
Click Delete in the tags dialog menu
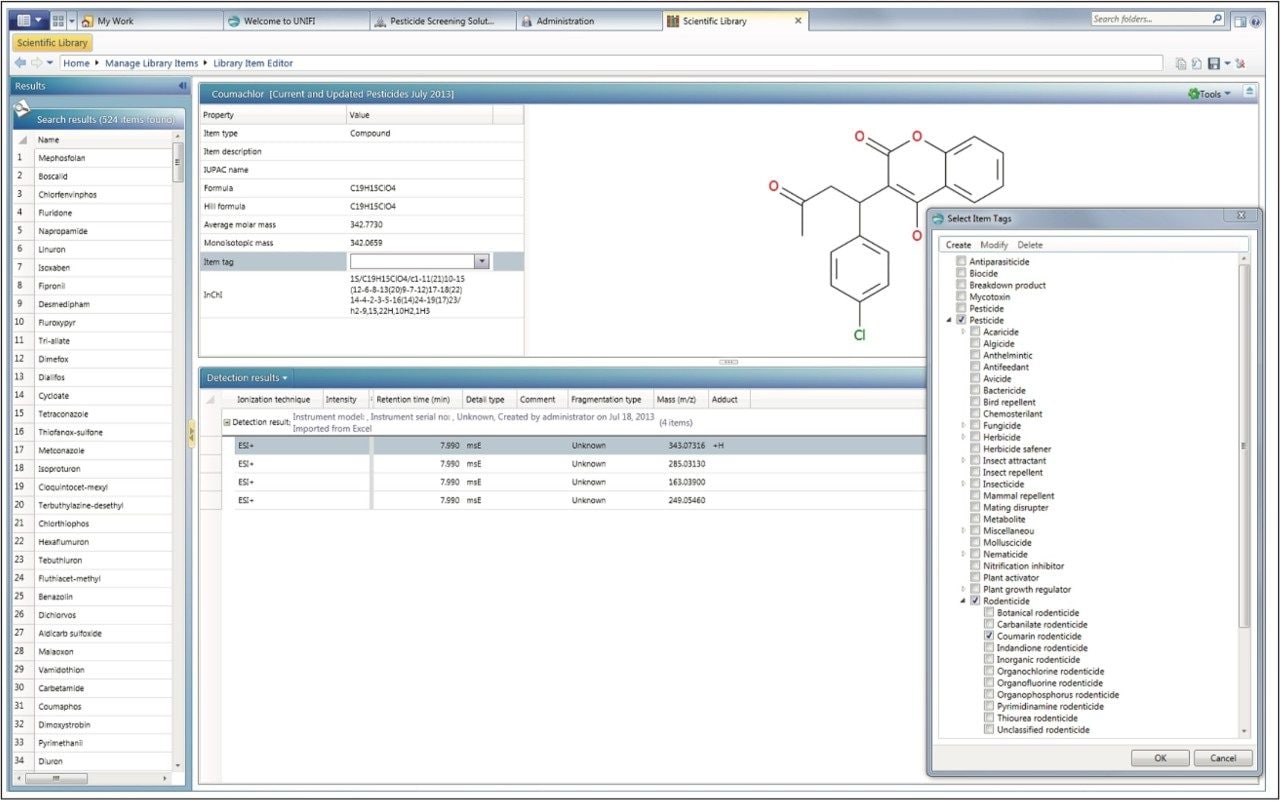click(1030, 245)
